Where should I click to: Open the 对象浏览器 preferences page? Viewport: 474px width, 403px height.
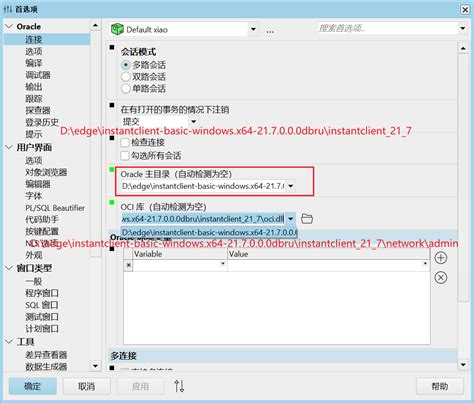coord(46,172)
